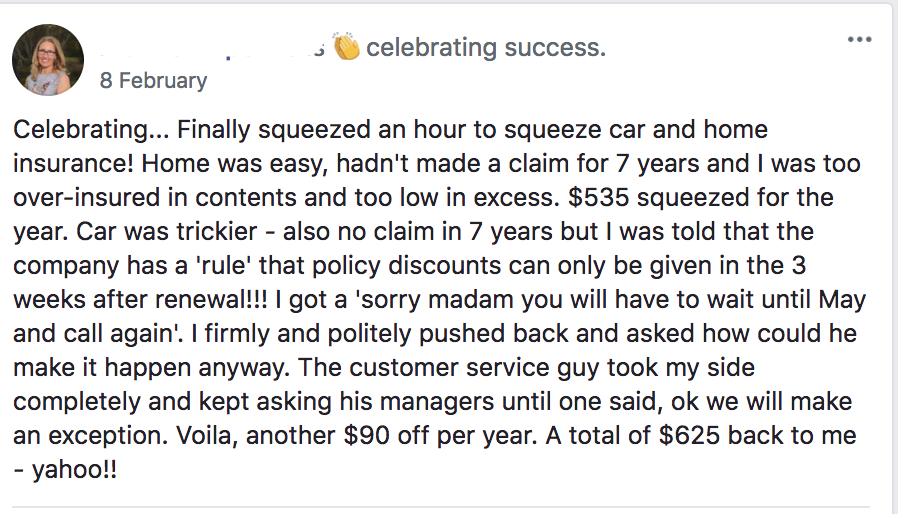Click 'over-insured' in the post body
898x514 pixels.
pos(83,197)
